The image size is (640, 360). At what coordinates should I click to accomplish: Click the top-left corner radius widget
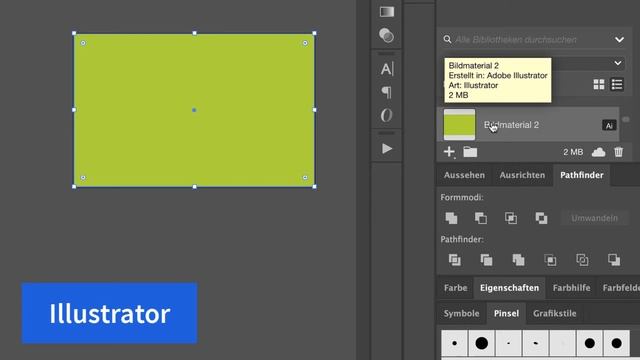83,43
